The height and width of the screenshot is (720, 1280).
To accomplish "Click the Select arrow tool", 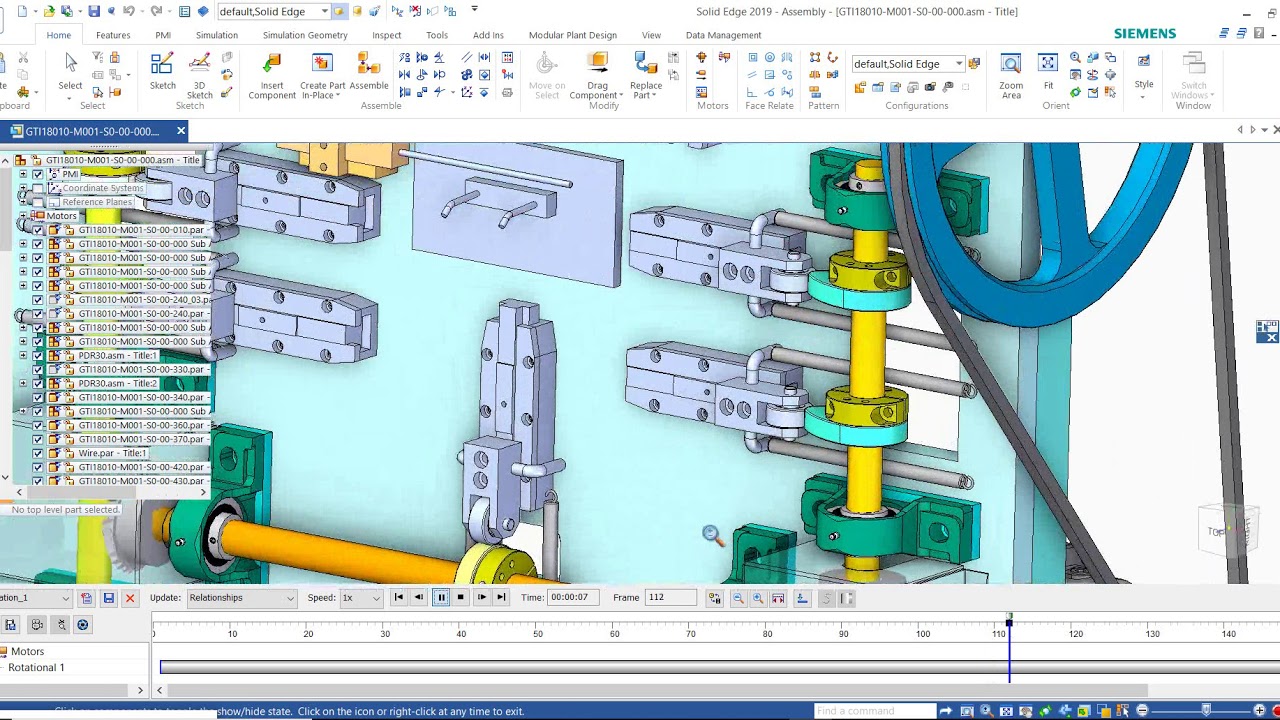I will (x=71, y=72).
